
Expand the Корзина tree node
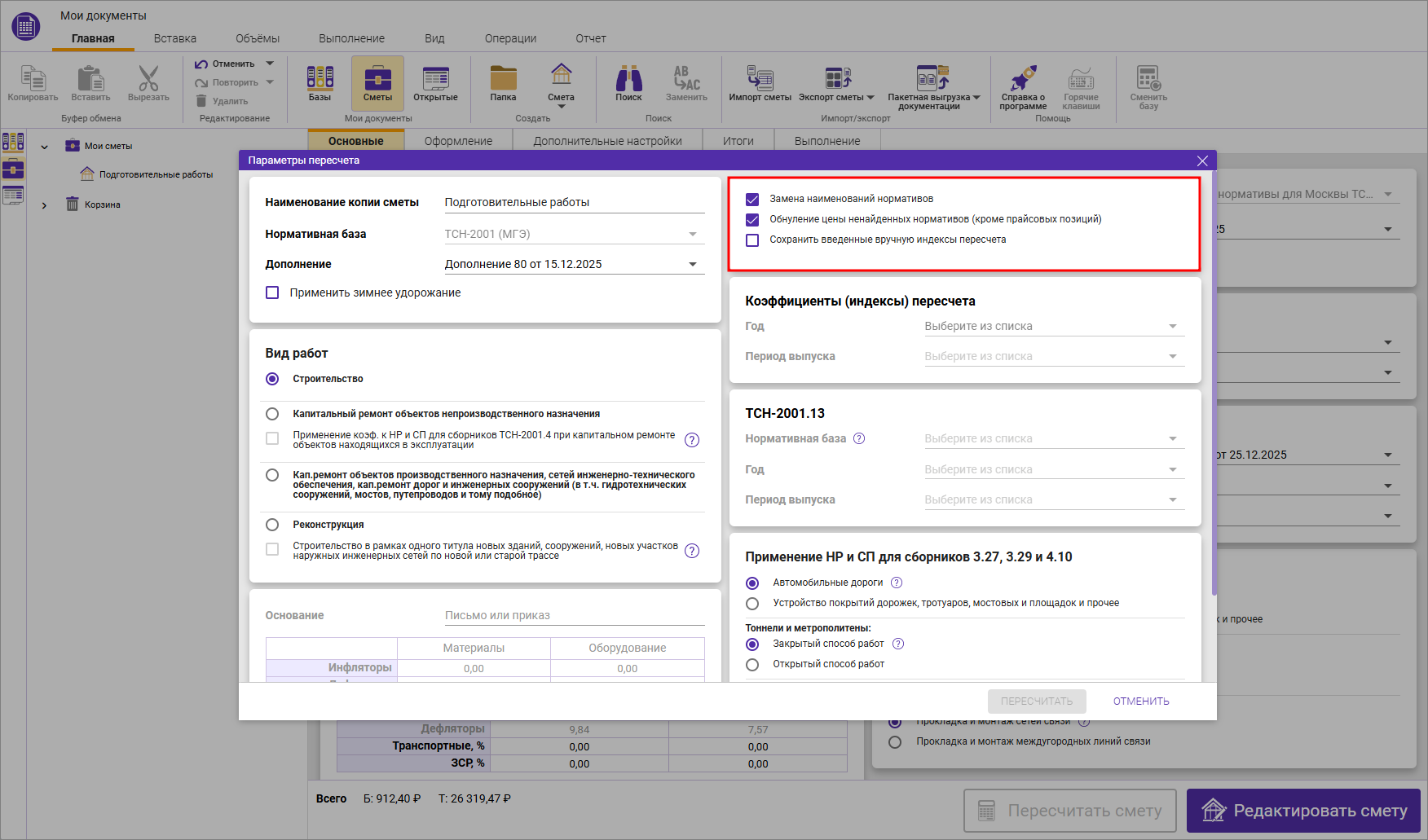(x=44, y=205)
